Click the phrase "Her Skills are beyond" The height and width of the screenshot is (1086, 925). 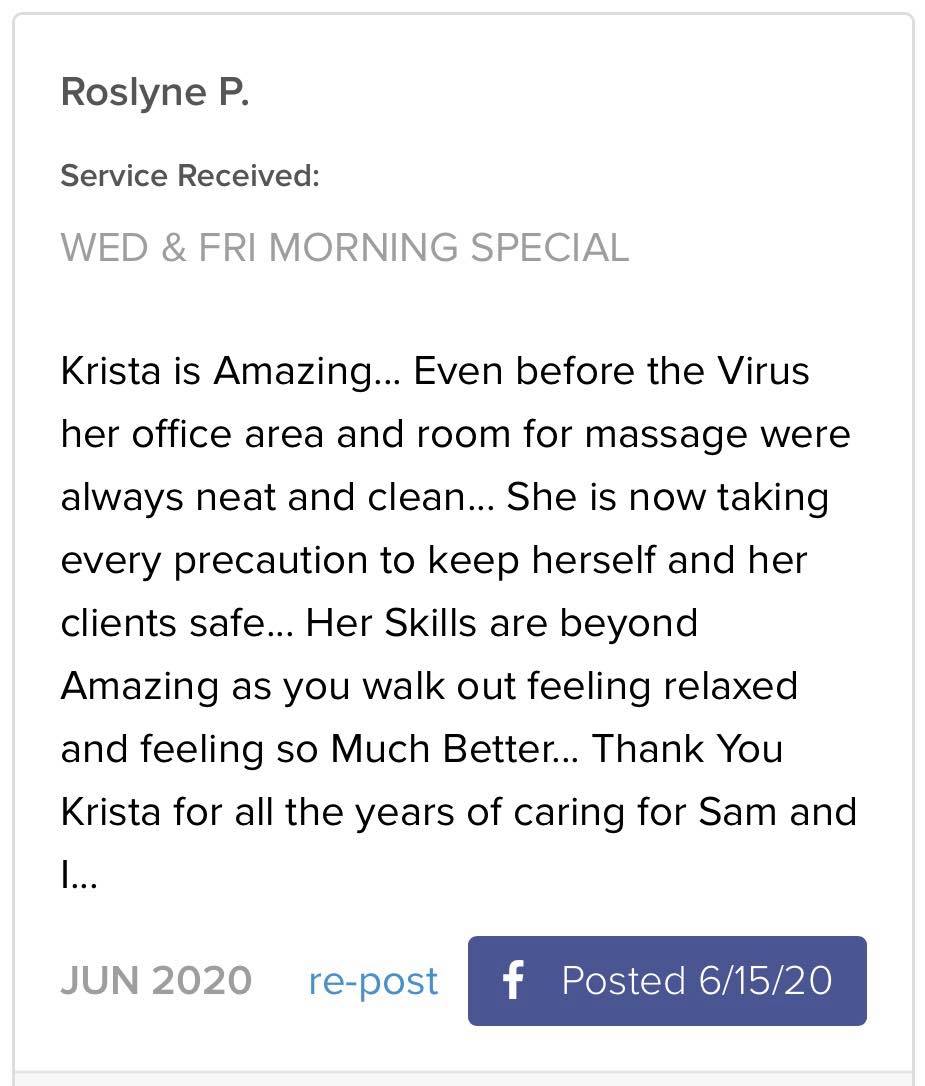coord(502,624)
